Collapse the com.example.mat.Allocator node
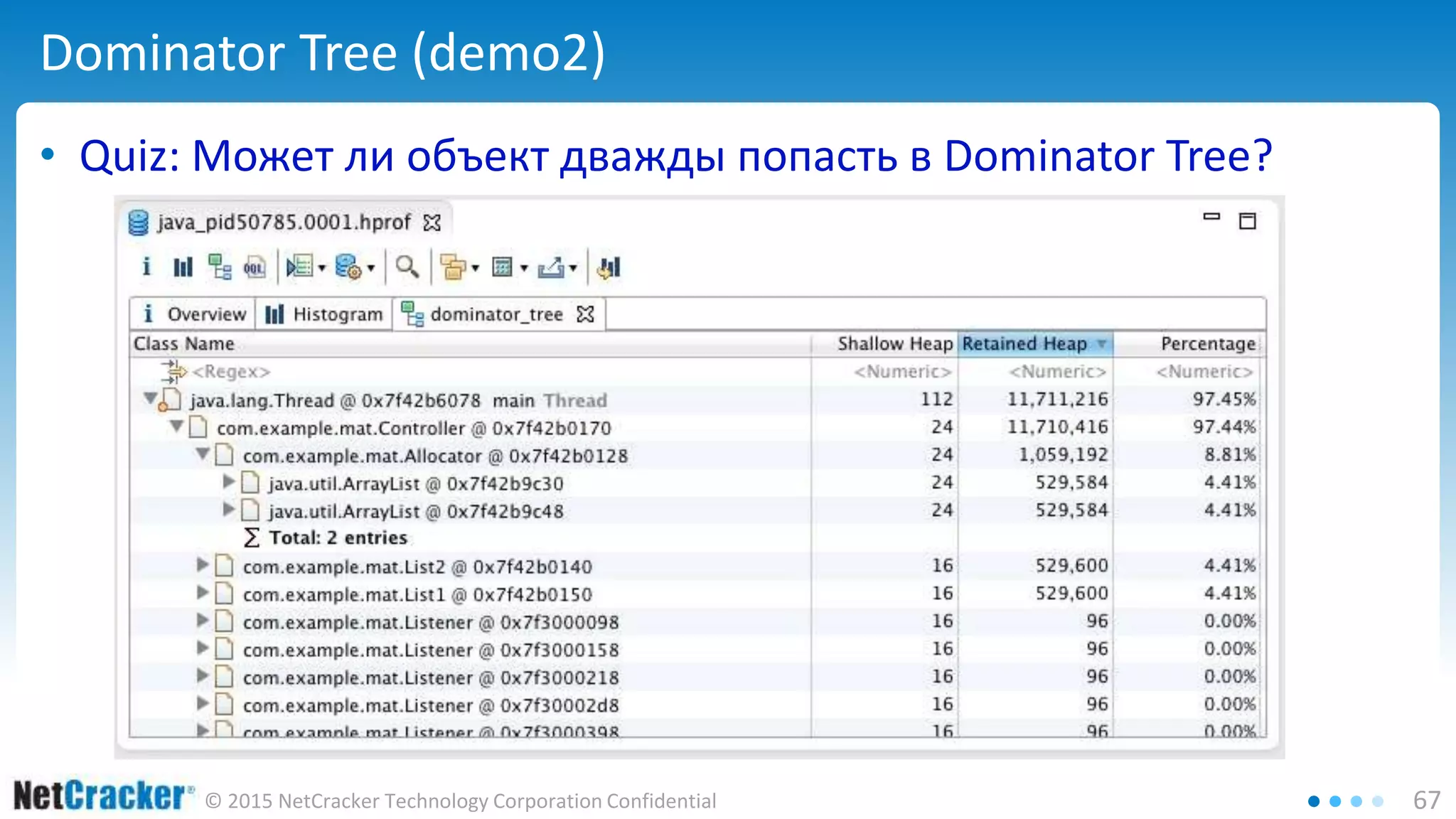 pyautogui.click(x=203, y=454)
